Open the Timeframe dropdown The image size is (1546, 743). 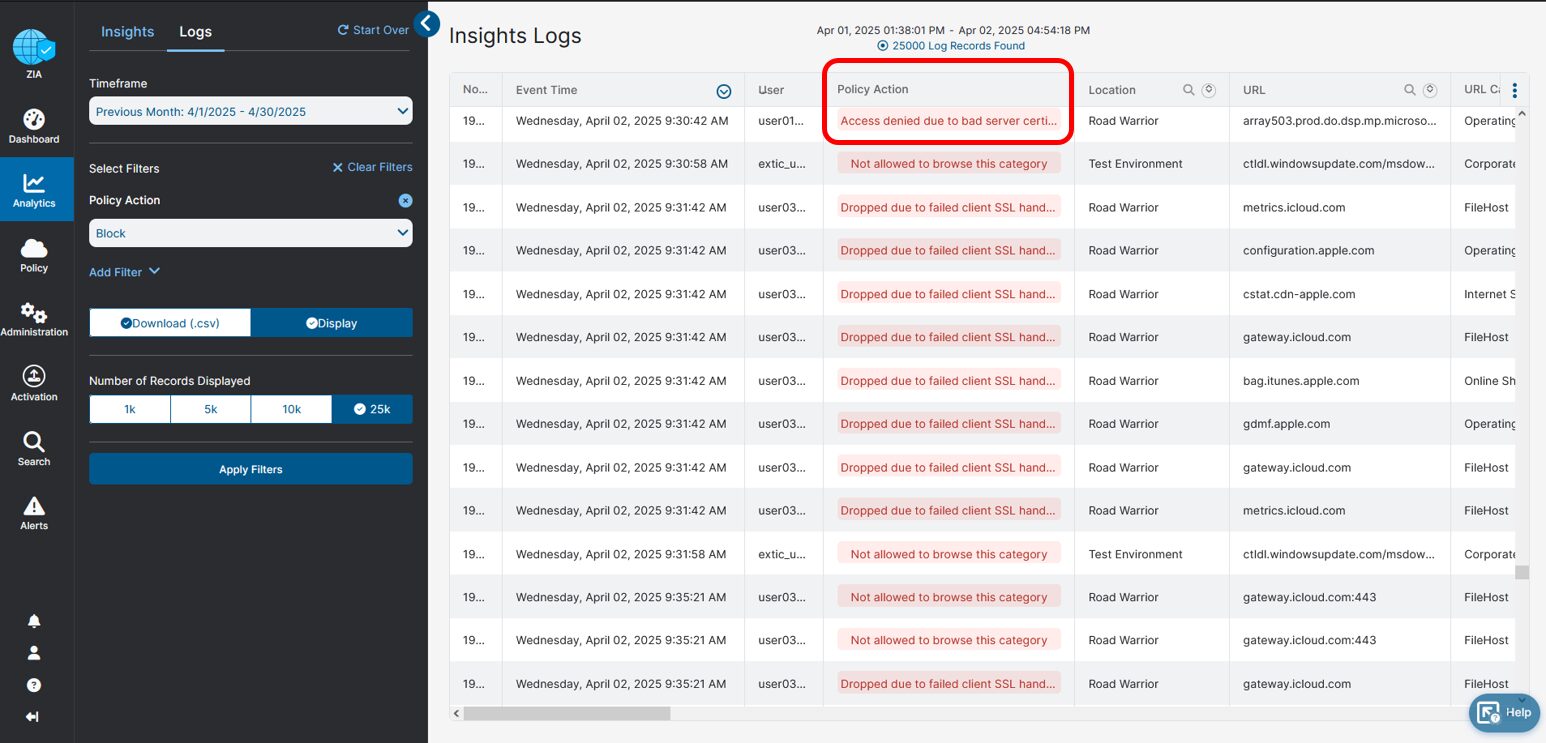(250, 112)
